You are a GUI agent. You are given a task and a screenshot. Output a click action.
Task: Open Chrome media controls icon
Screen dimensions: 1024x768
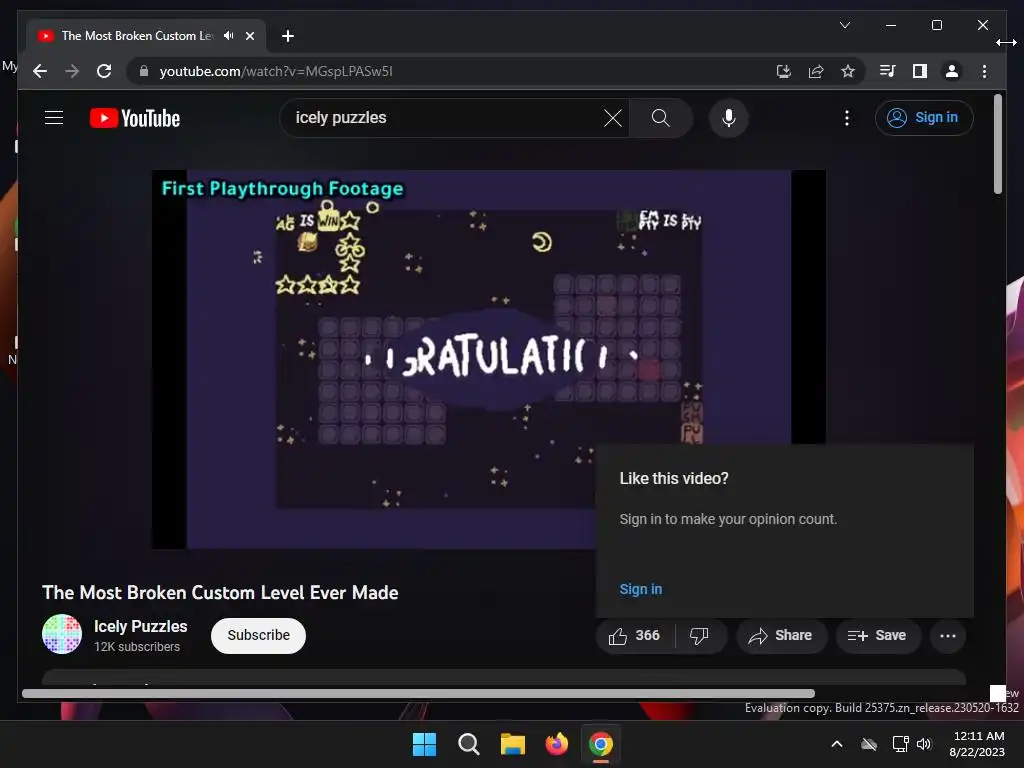(x=888, y=71)
